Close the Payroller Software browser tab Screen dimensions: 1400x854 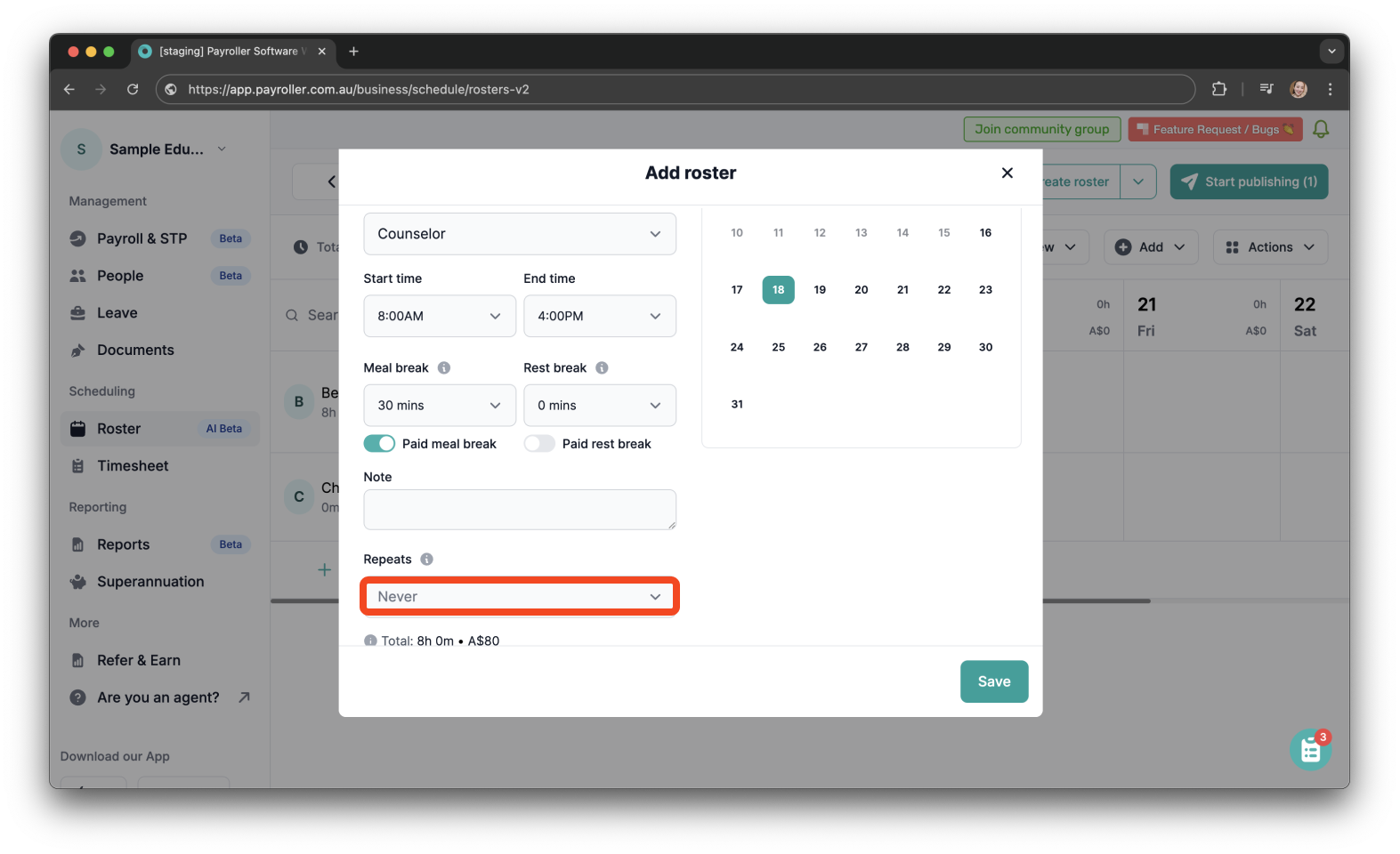[x=322, y=52]
